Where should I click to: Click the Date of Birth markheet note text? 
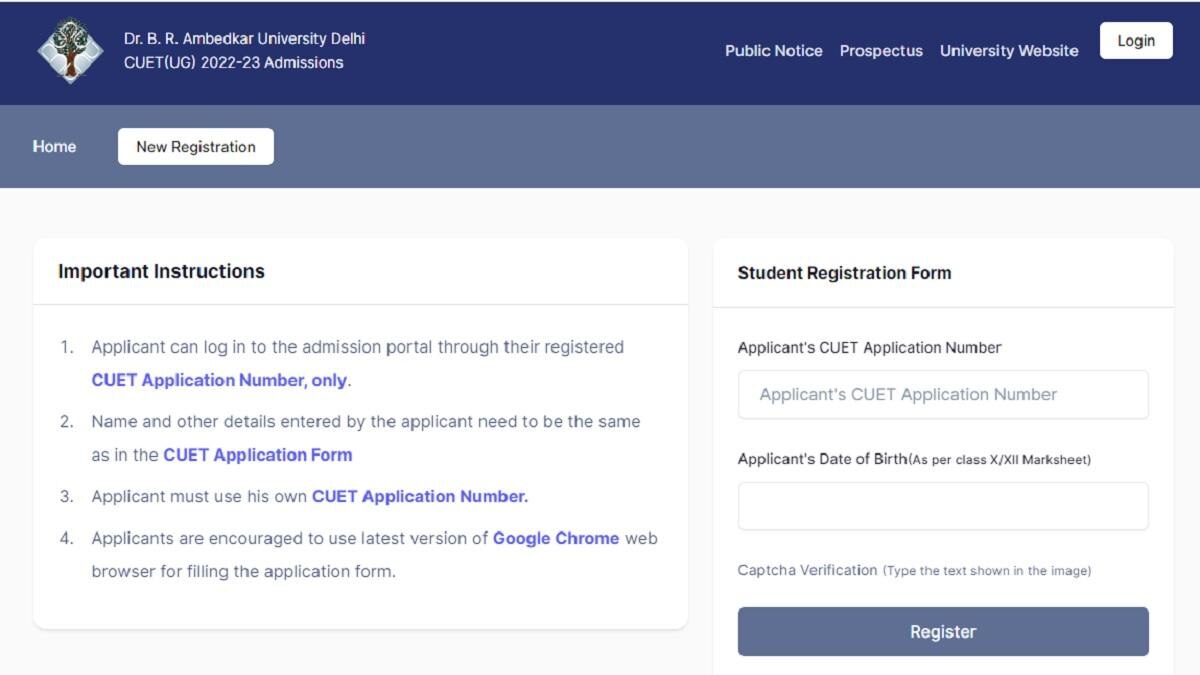pos(1000,459)
